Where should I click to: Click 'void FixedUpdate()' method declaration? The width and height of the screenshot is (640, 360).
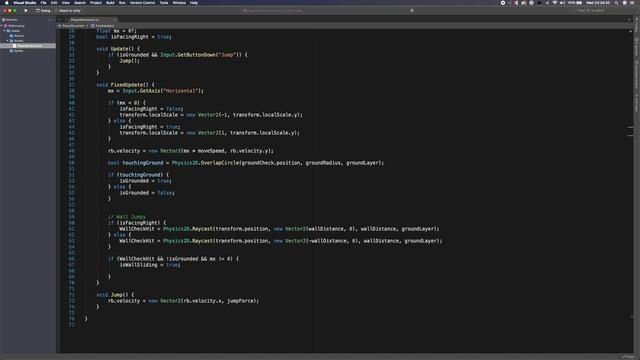(x=125, y=85)
